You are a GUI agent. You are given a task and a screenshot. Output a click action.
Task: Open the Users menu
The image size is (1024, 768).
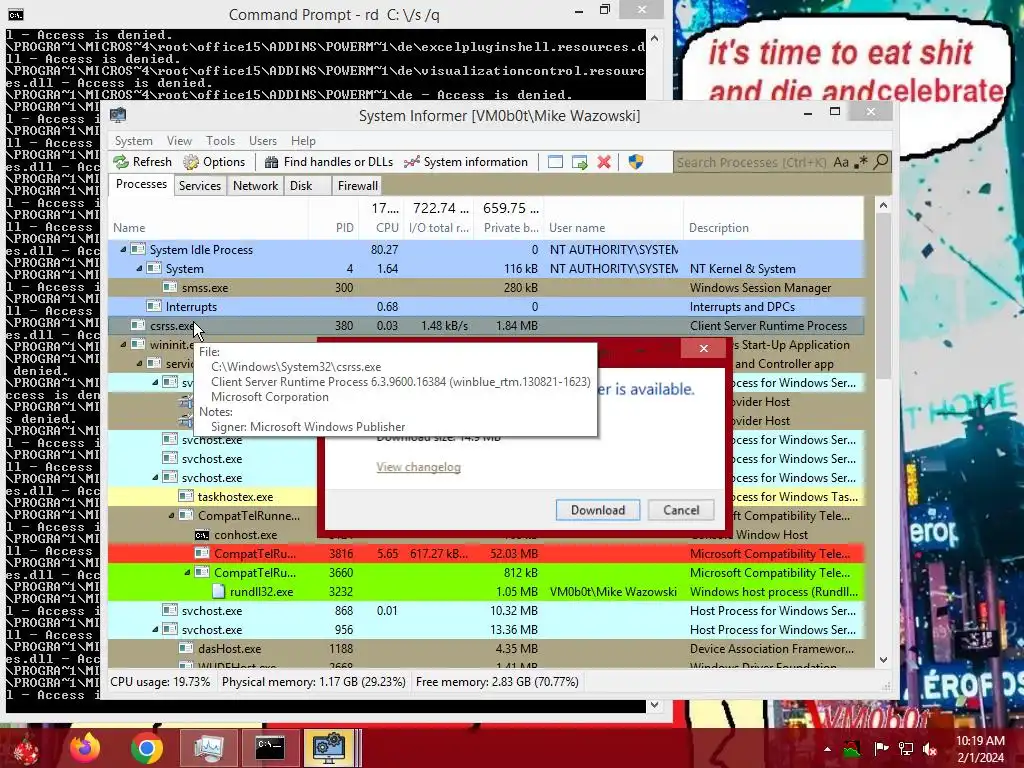point(263,140)
